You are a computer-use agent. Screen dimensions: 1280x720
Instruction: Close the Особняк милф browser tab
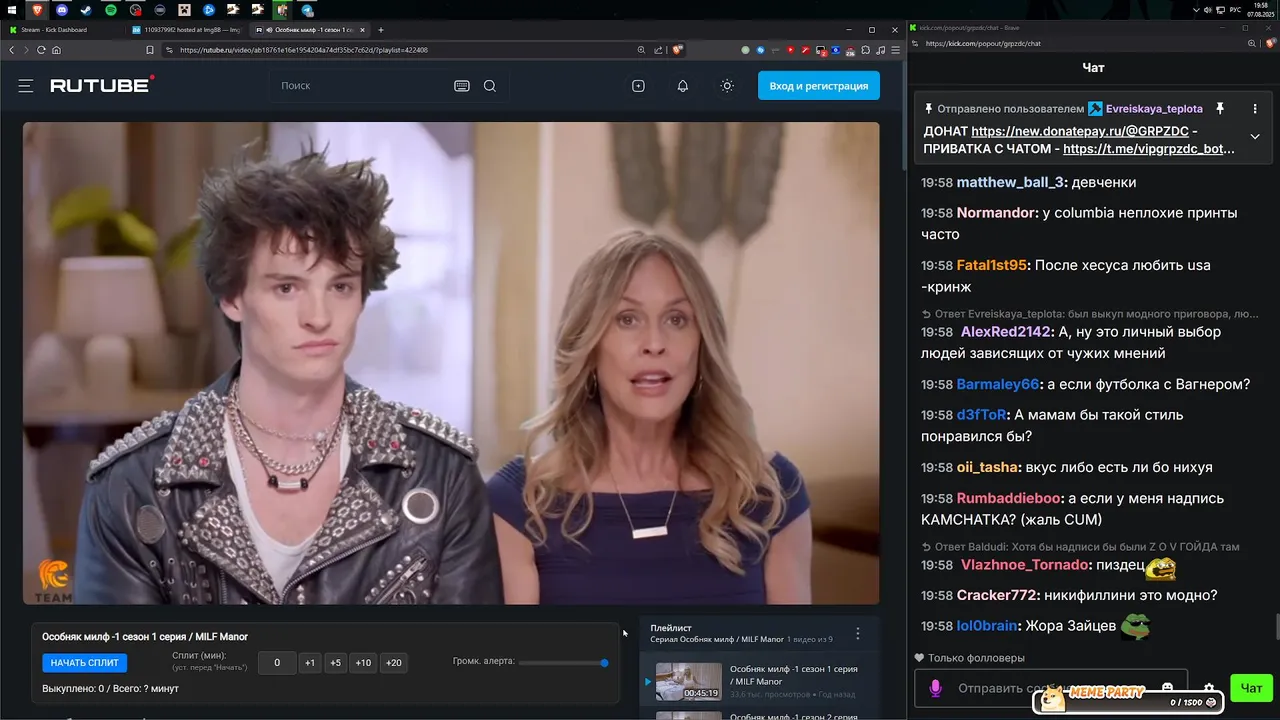coord(364,30)
